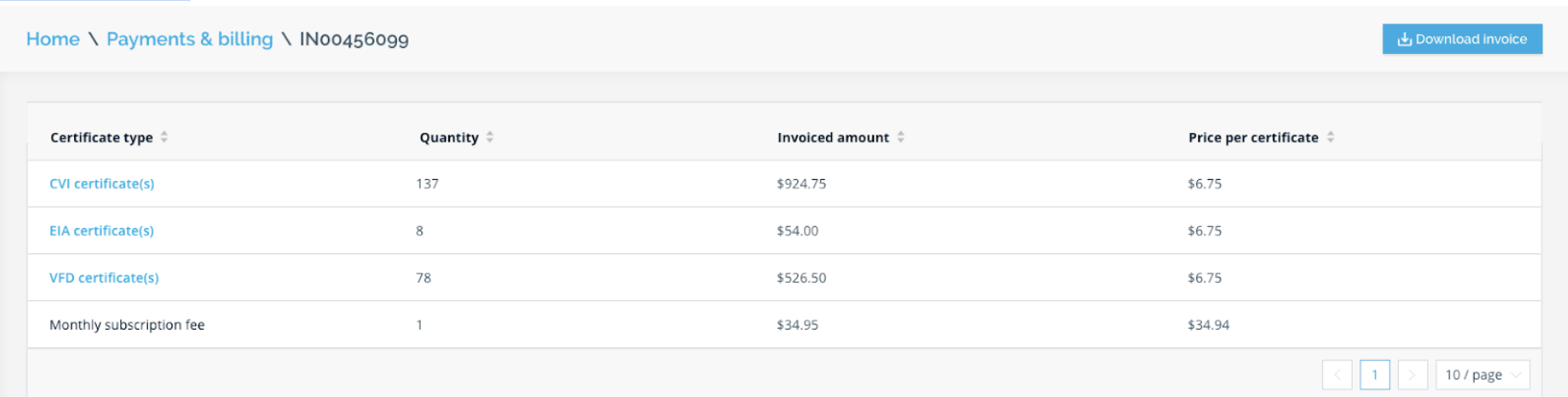The image size is (1568, 397).
Task: Open the Home breadcrumb link
Action: [x=53, y=39]
